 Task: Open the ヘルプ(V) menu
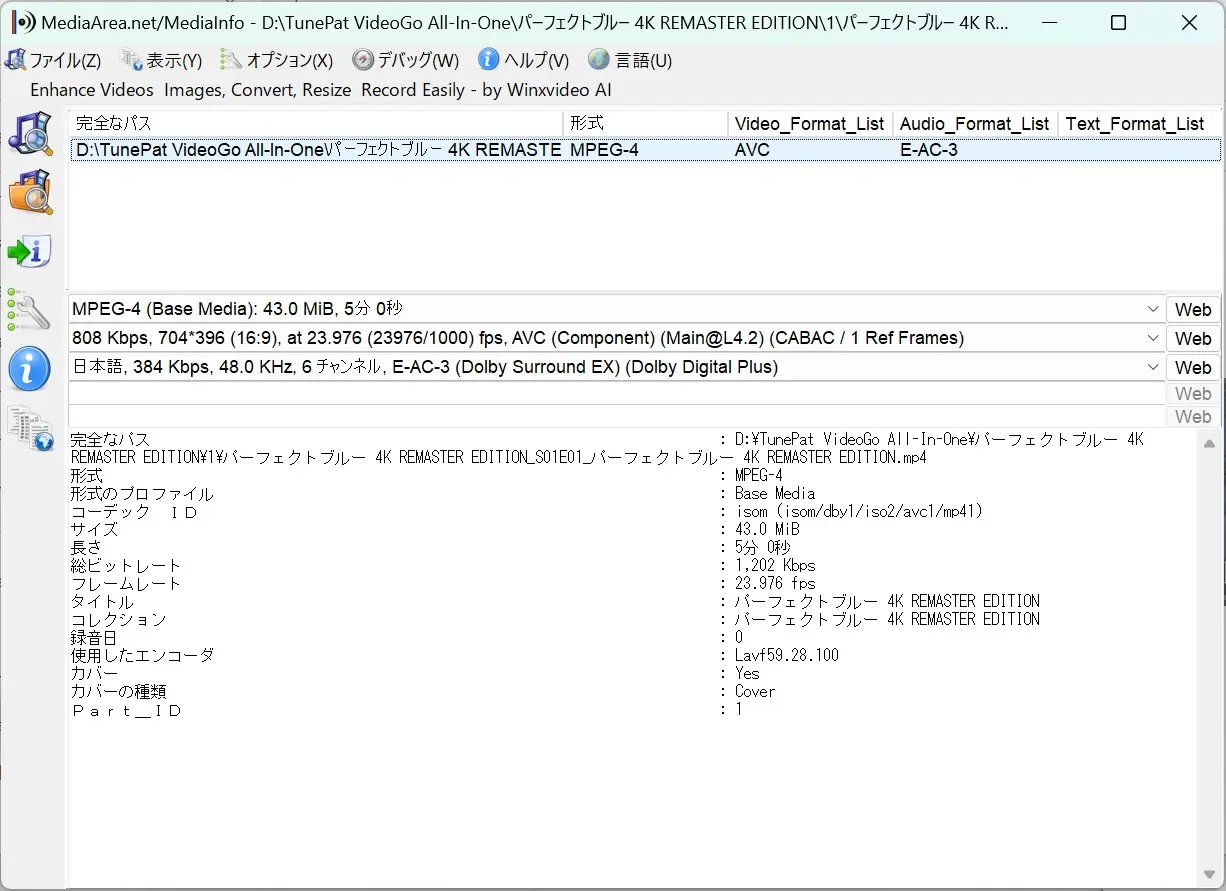(524, 60)
